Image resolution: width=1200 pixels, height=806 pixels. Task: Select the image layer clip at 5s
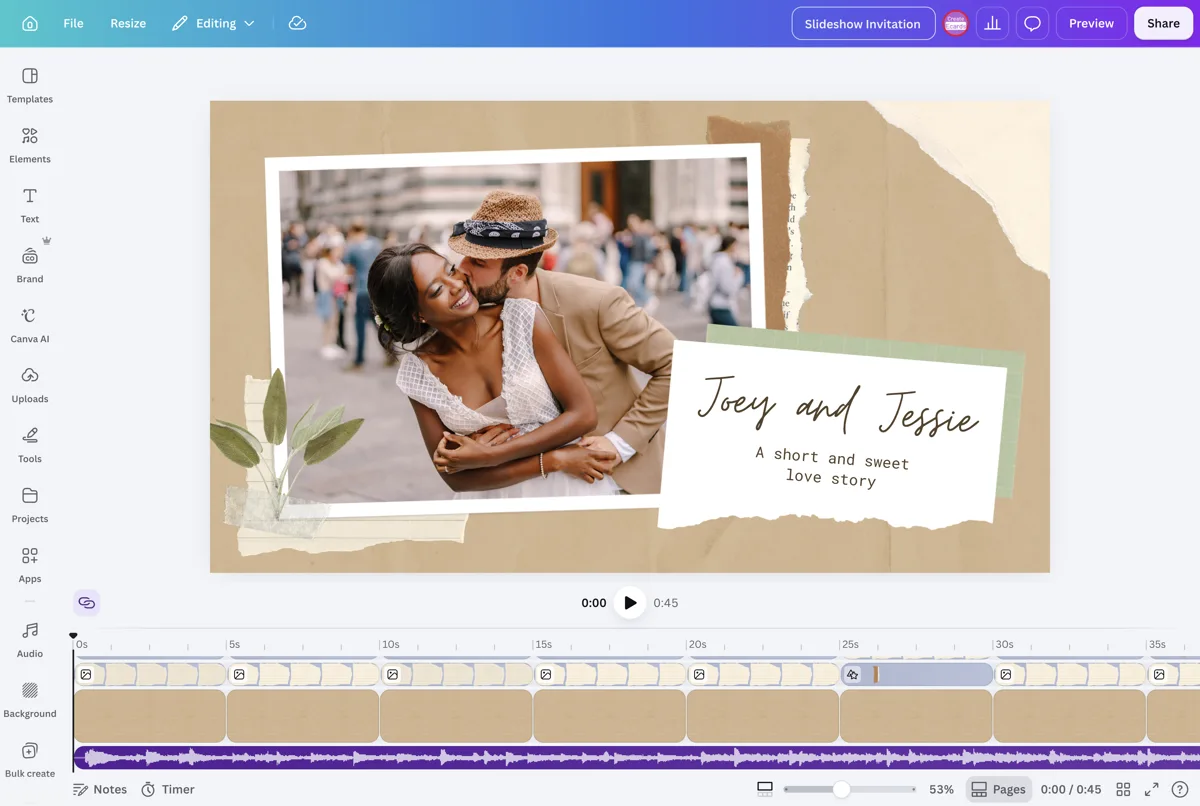coord(303,674)
